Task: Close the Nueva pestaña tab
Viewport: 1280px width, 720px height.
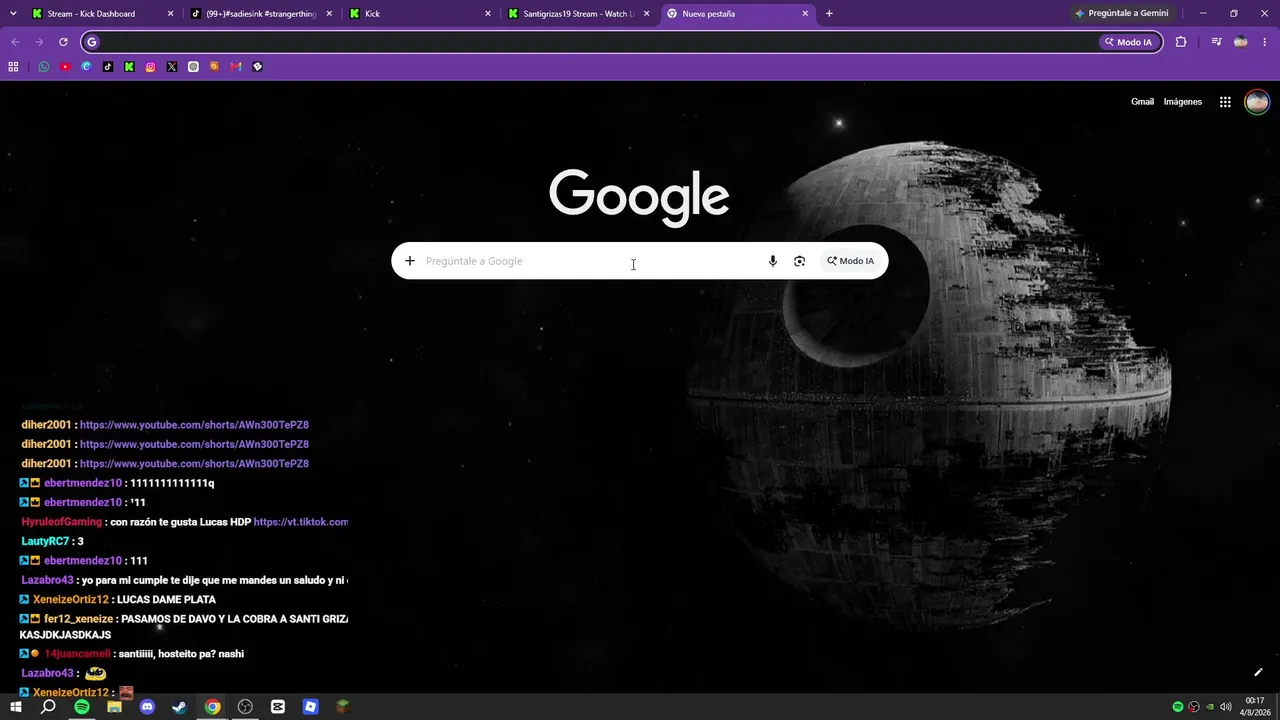Action: tap(805, 14)
